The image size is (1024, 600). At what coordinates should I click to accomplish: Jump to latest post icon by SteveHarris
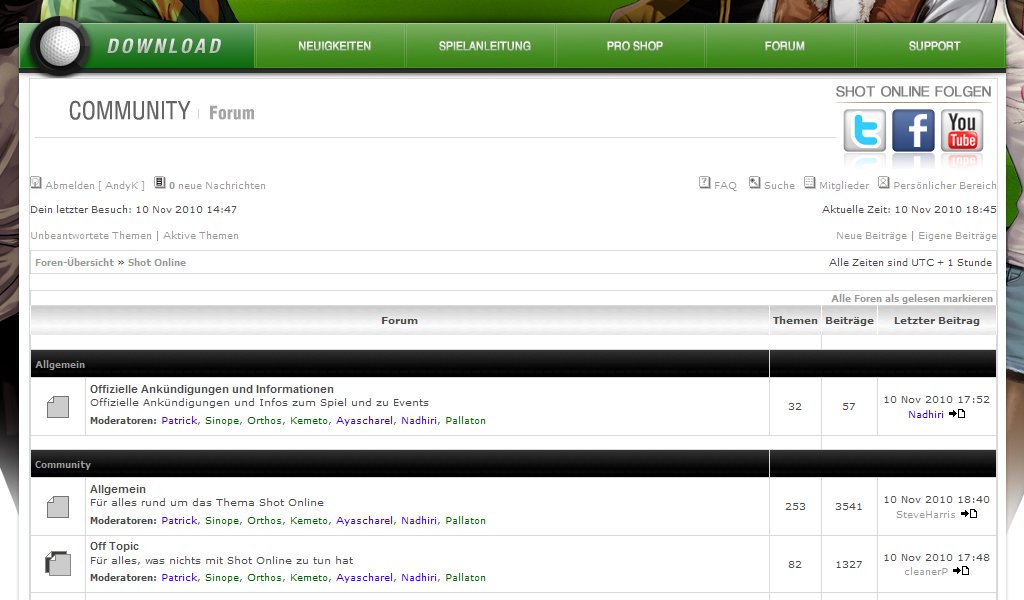(969, 514)
